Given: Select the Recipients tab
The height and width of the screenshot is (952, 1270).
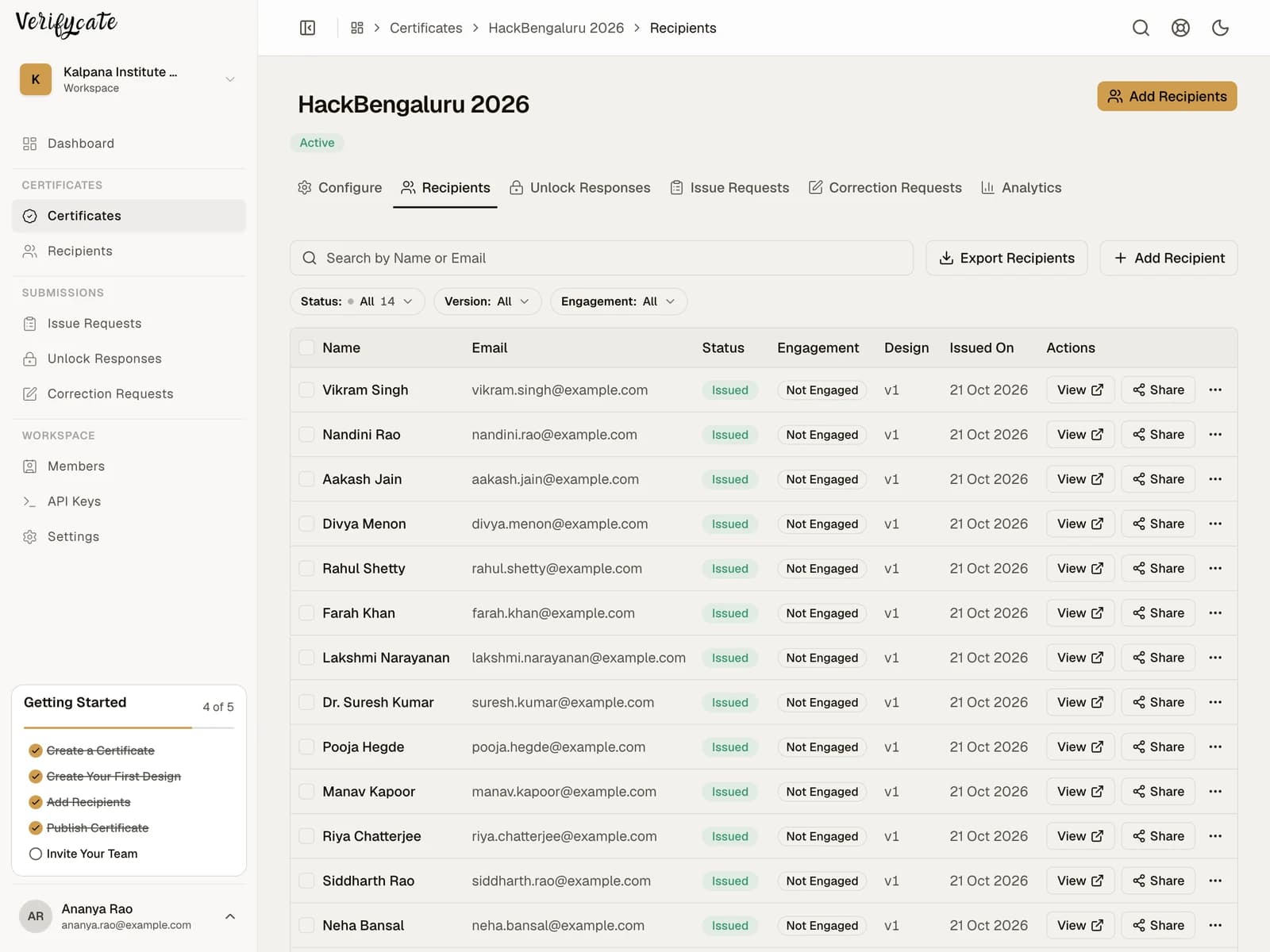Looking at the screenshot, I should click(x=445, y=188).
